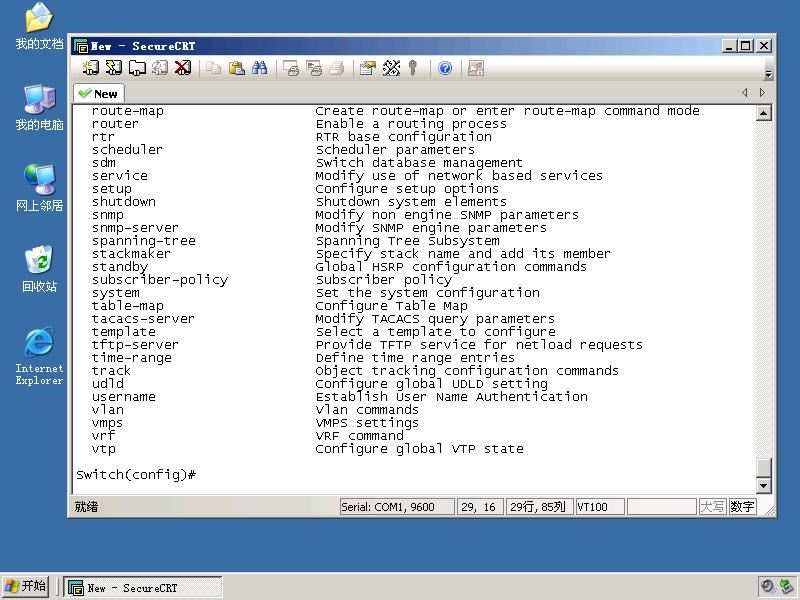This screenshot has width=800, height=600.
Task: Open the Connect in Tab icon
Action: point(137,68)
